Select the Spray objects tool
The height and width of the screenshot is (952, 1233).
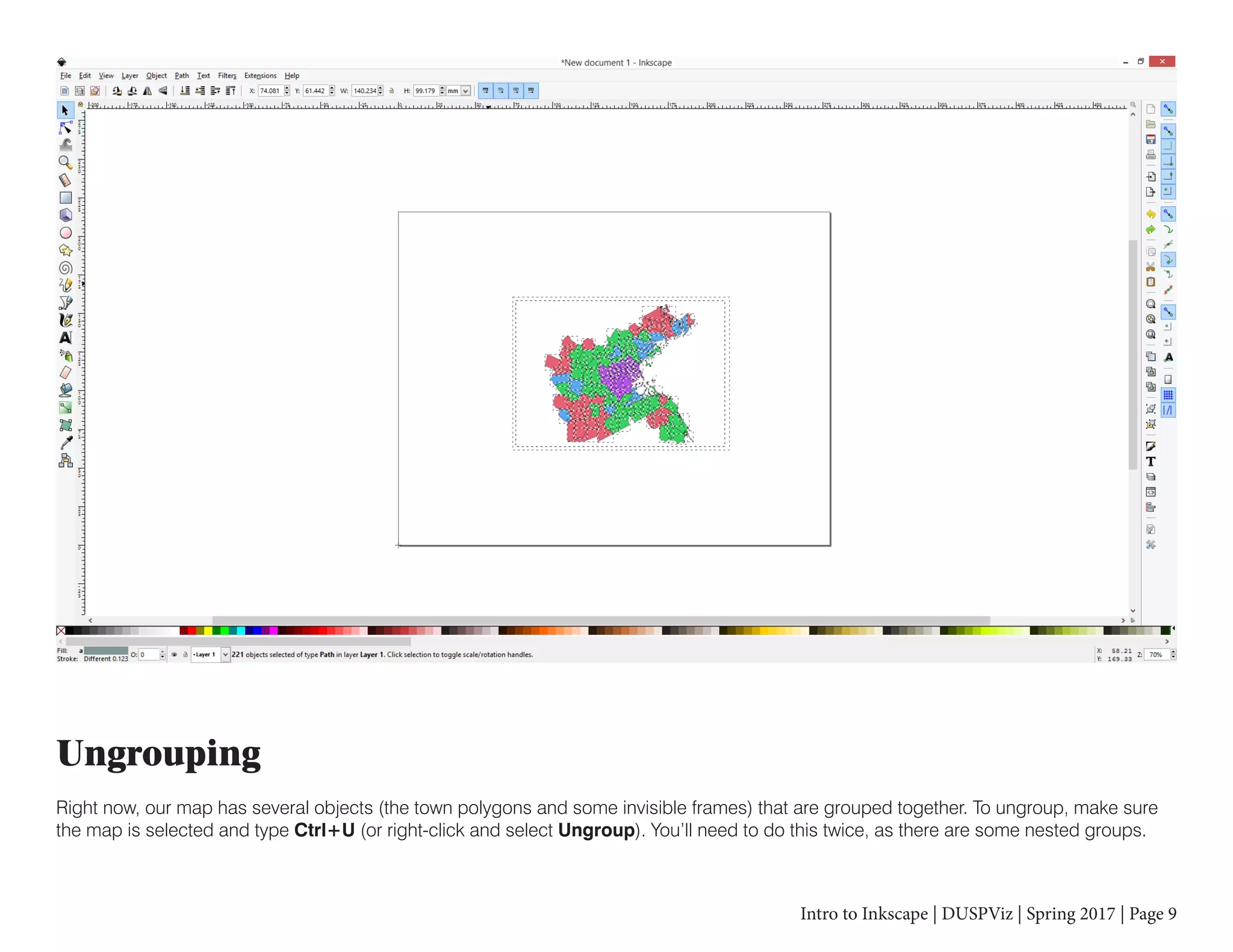tap(65, 355)
